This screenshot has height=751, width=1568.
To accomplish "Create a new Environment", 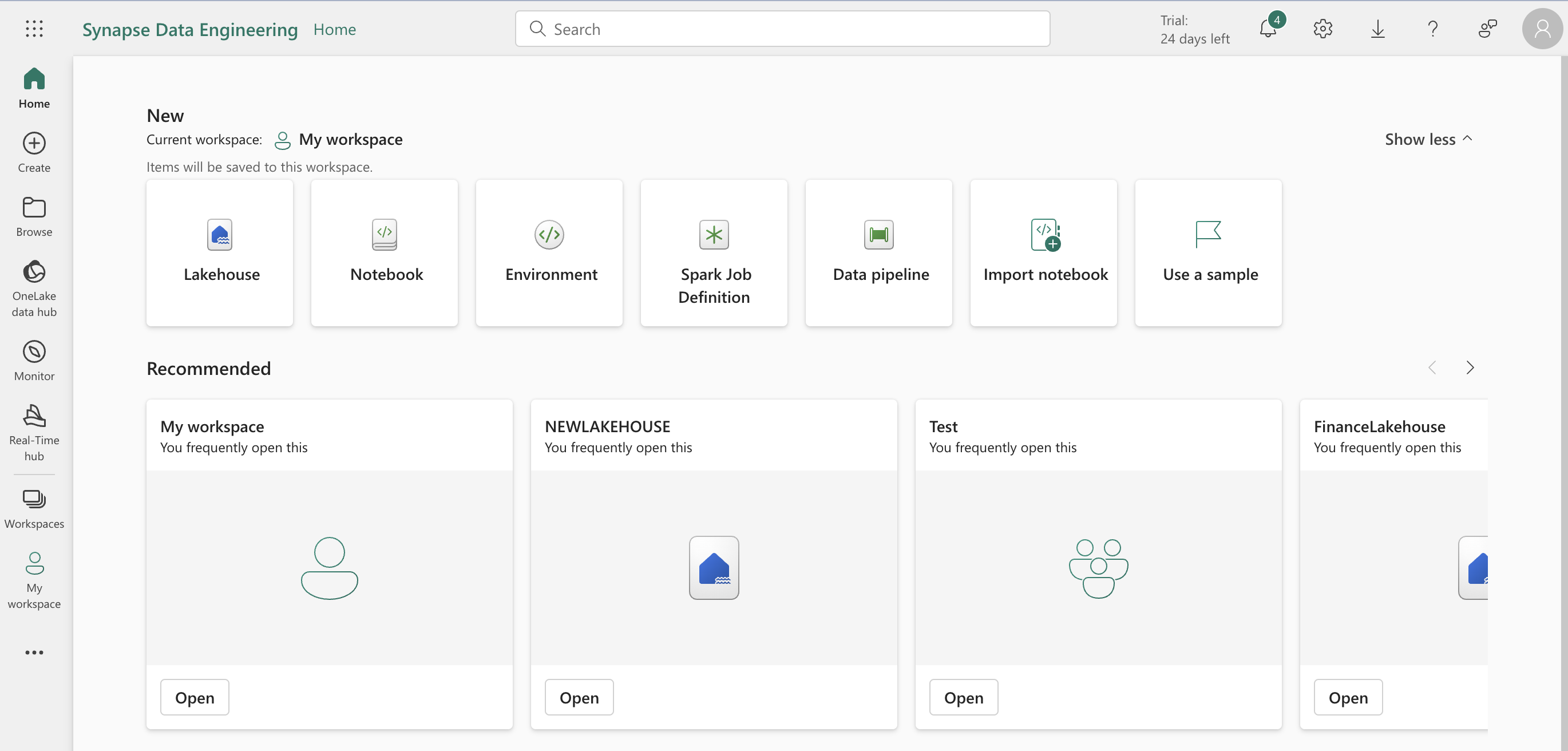I will click(549, 253).
